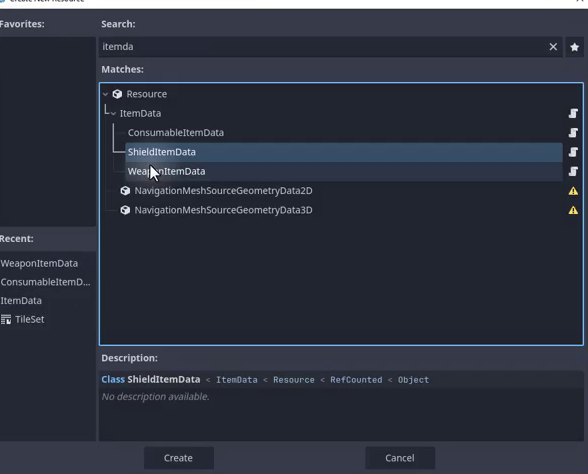Select ConsumableItemData in the matches tree
Image resolution: width=588 pixels, height=474 pixels.
(x=176, y=133)
